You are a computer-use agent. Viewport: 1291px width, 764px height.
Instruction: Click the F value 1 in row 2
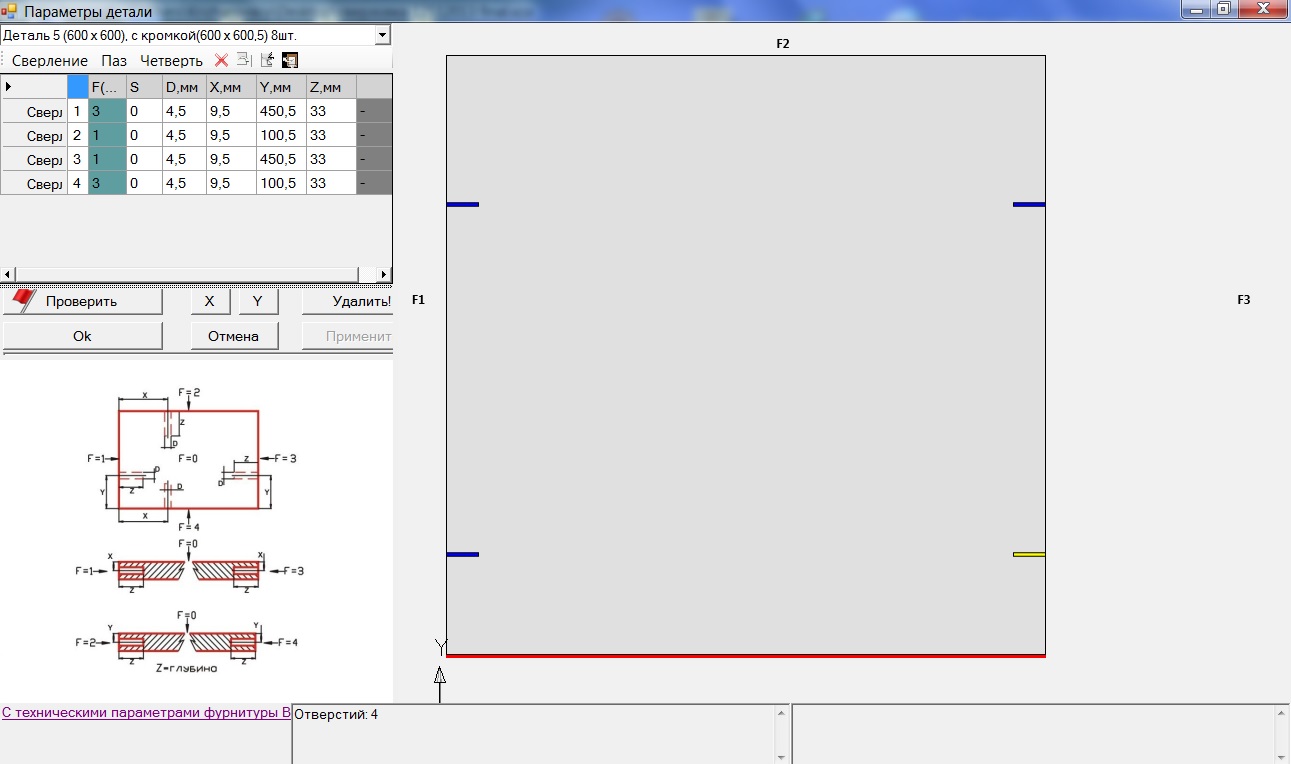(x=107, y=135)
